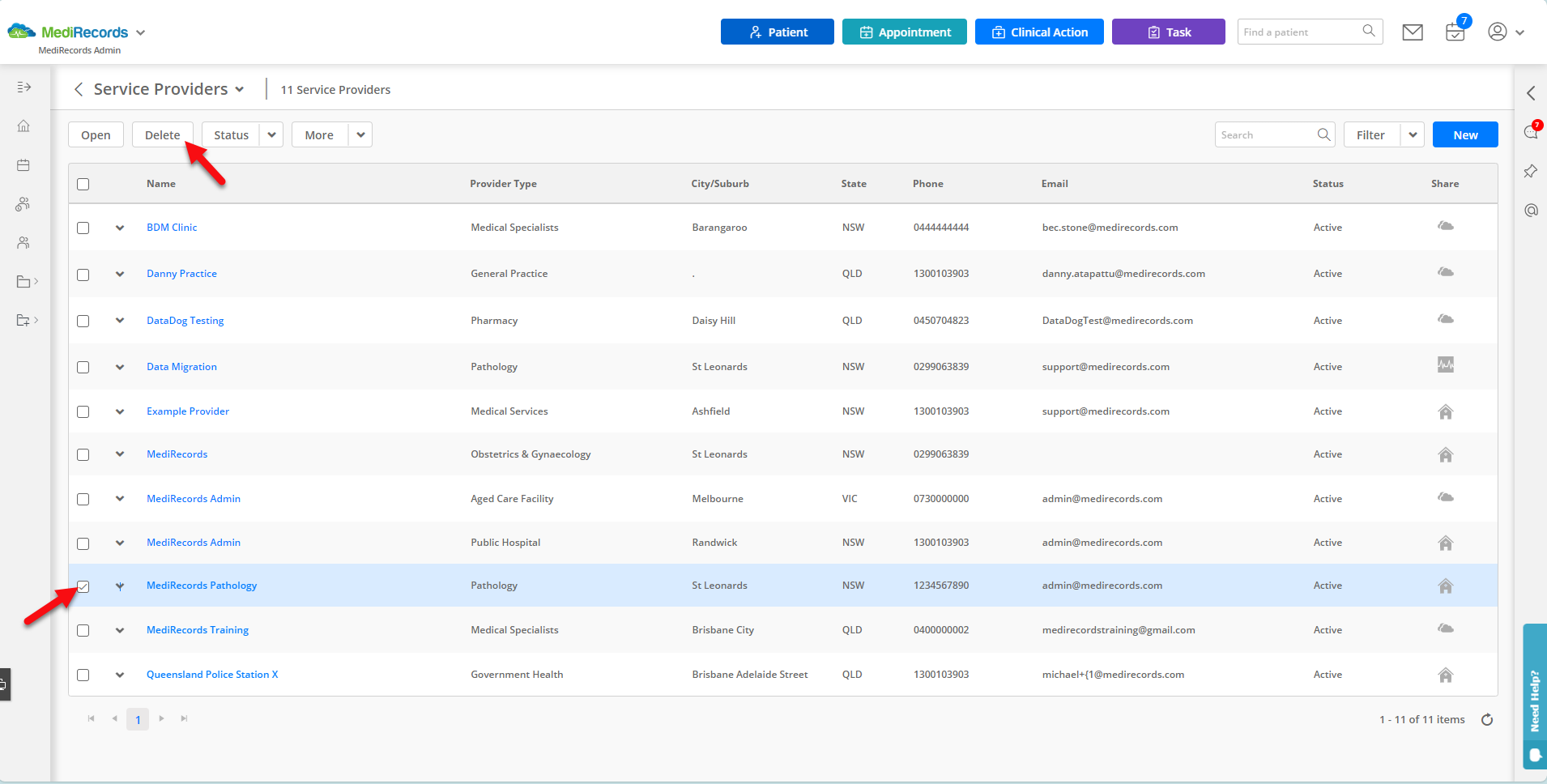Click the house share icon for Example Provider

[x=1445, y=411]
